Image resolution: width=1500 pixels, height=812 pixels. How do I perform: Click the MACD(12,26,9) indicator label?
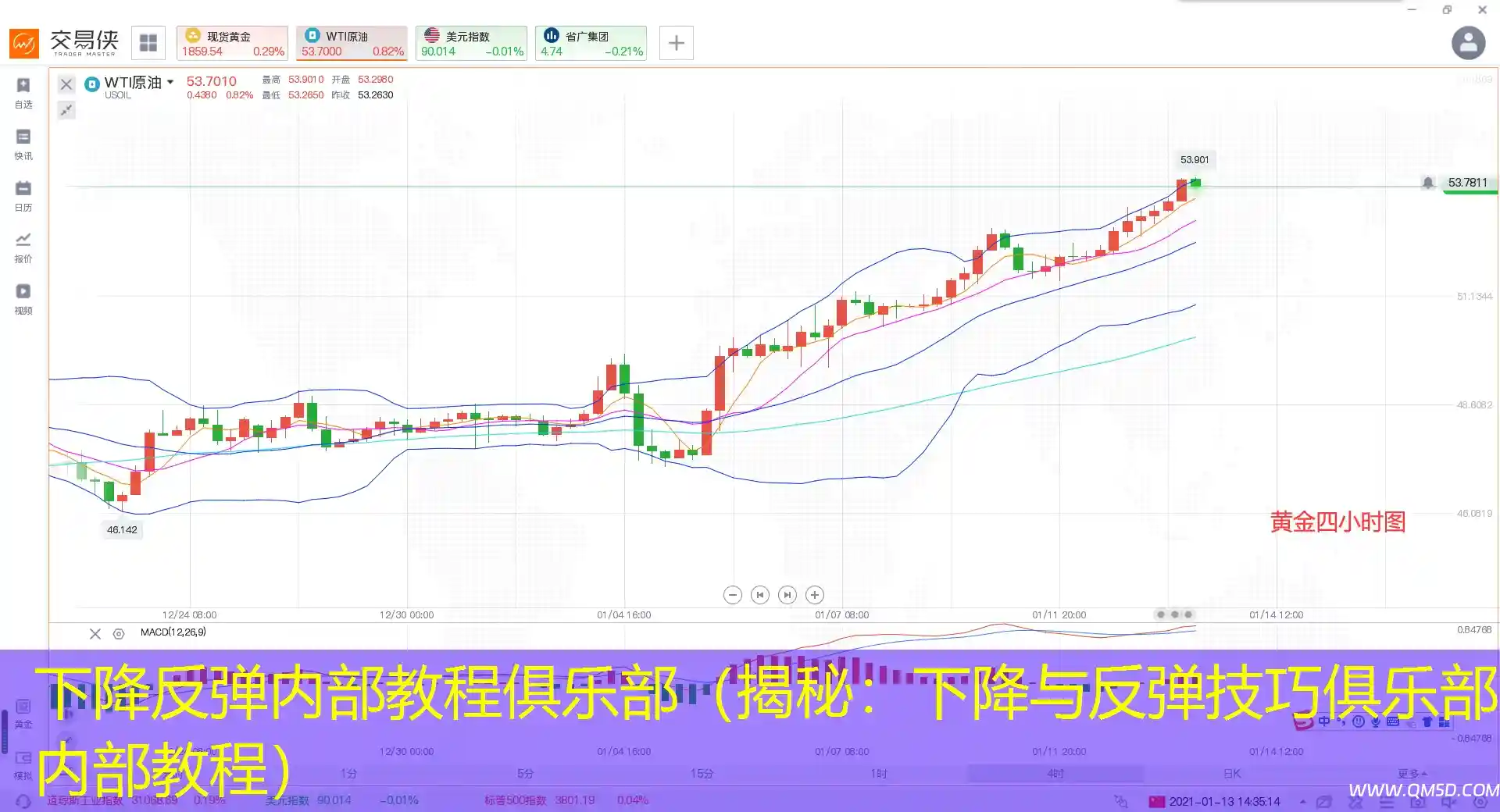click(x=173, y=632)
